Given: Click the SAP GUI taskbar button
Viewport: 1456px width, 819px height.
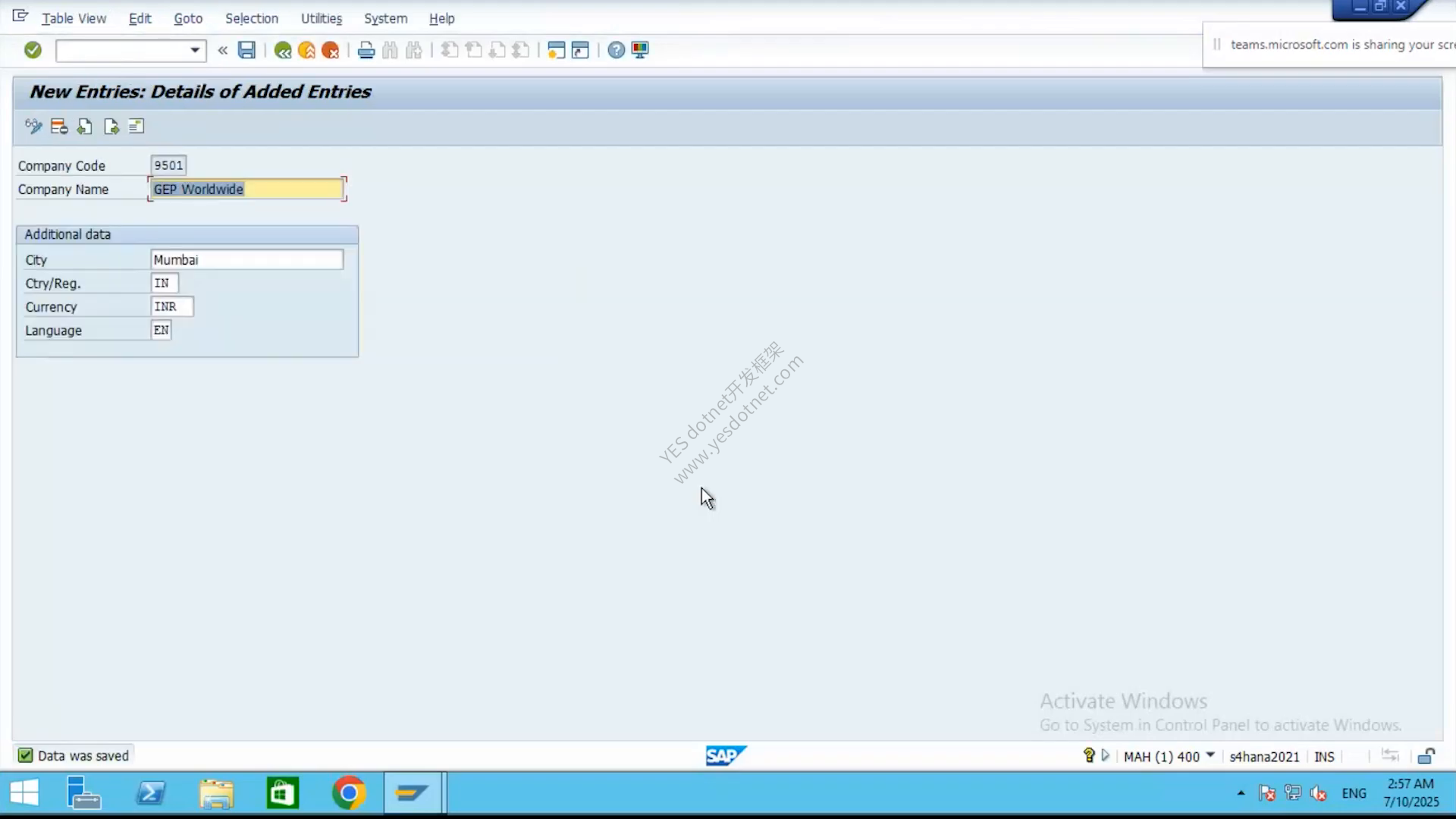Looking at the screenshot, I should (413, 793).
